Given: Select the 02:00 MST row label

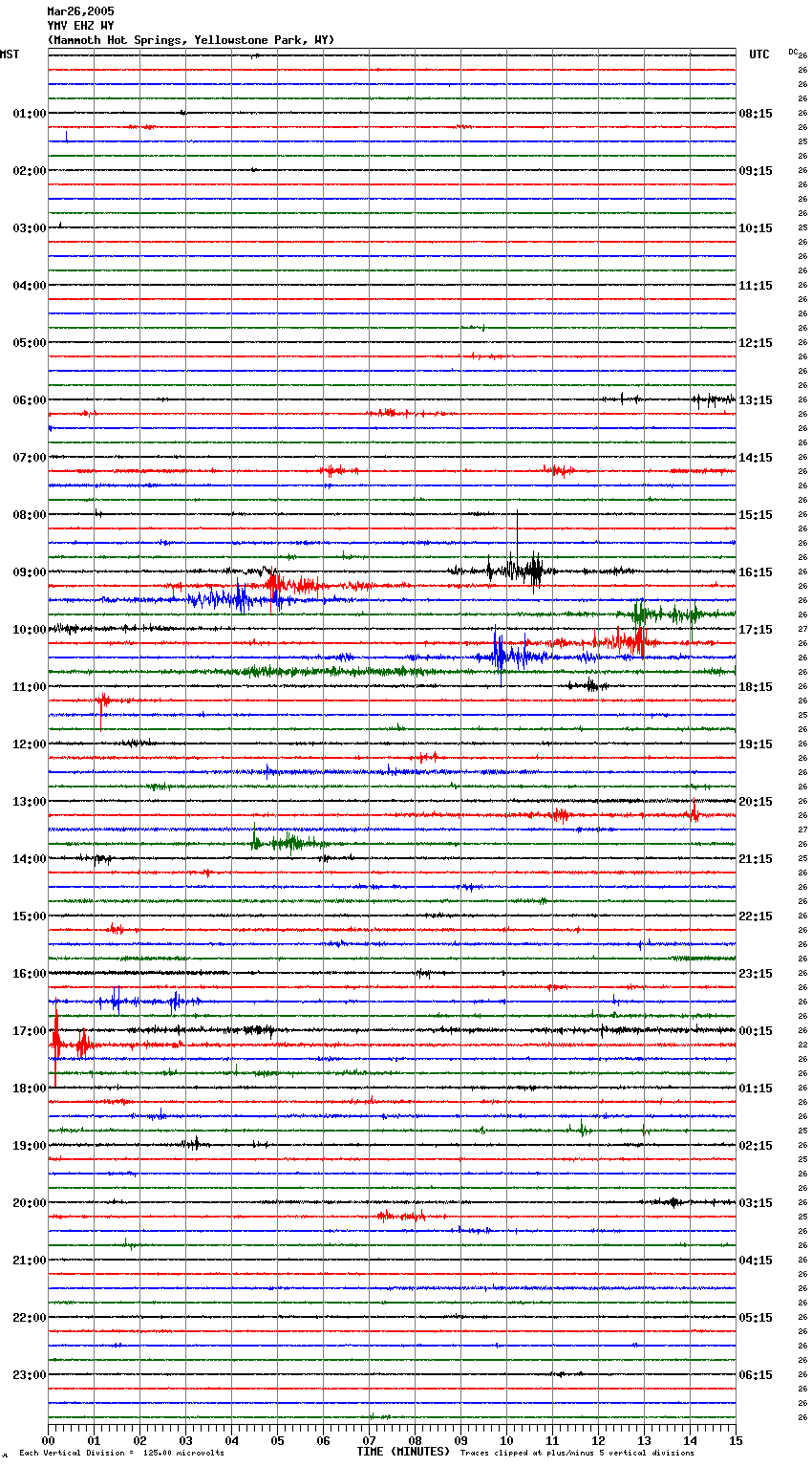Looking at the screenshot, I should pyautogui.click(x=30, y=171).
